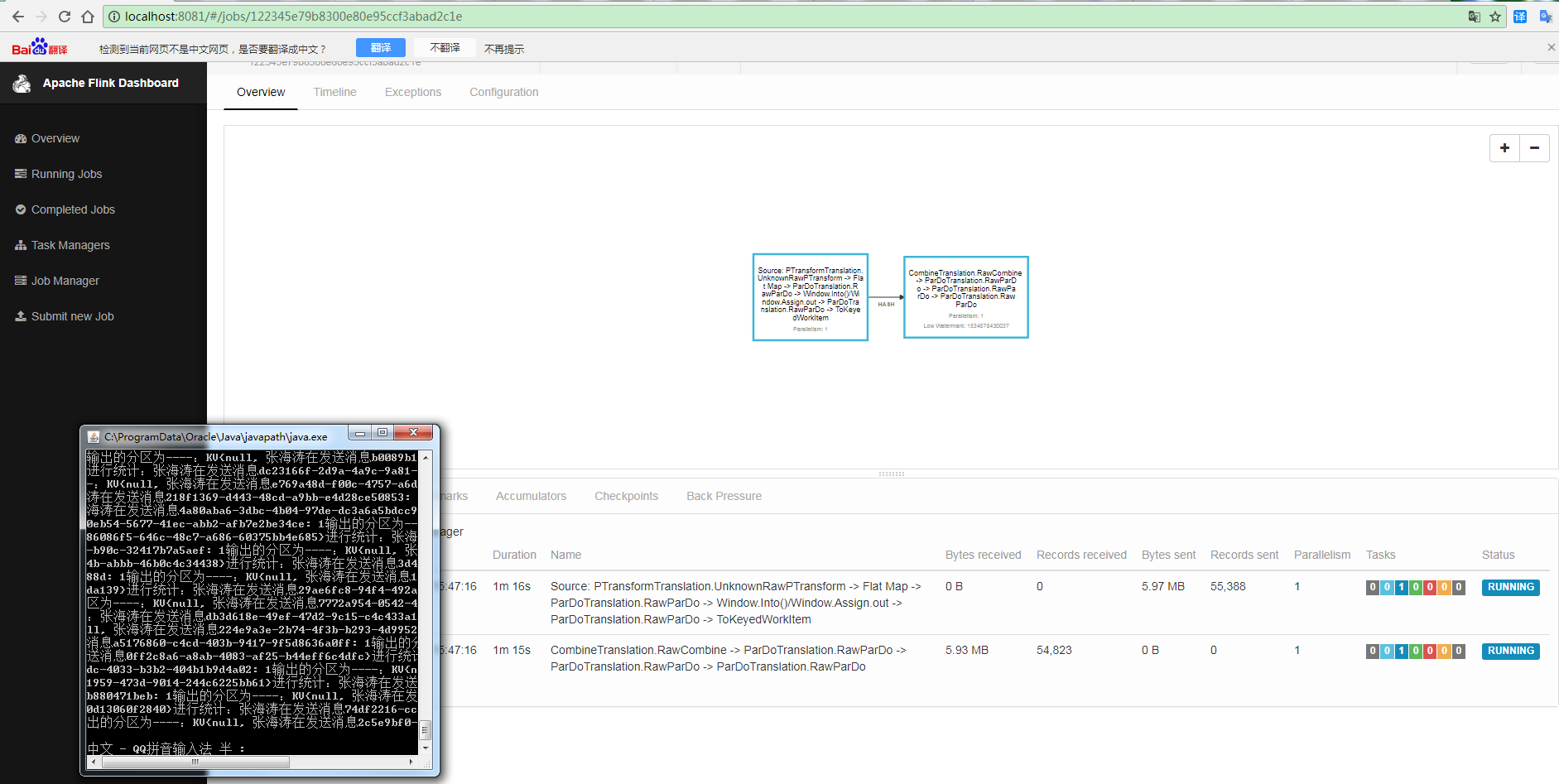Click the translate icon in address bar
The image size is (1559, 784).
pyautogui.click(x=1474, y=17)
